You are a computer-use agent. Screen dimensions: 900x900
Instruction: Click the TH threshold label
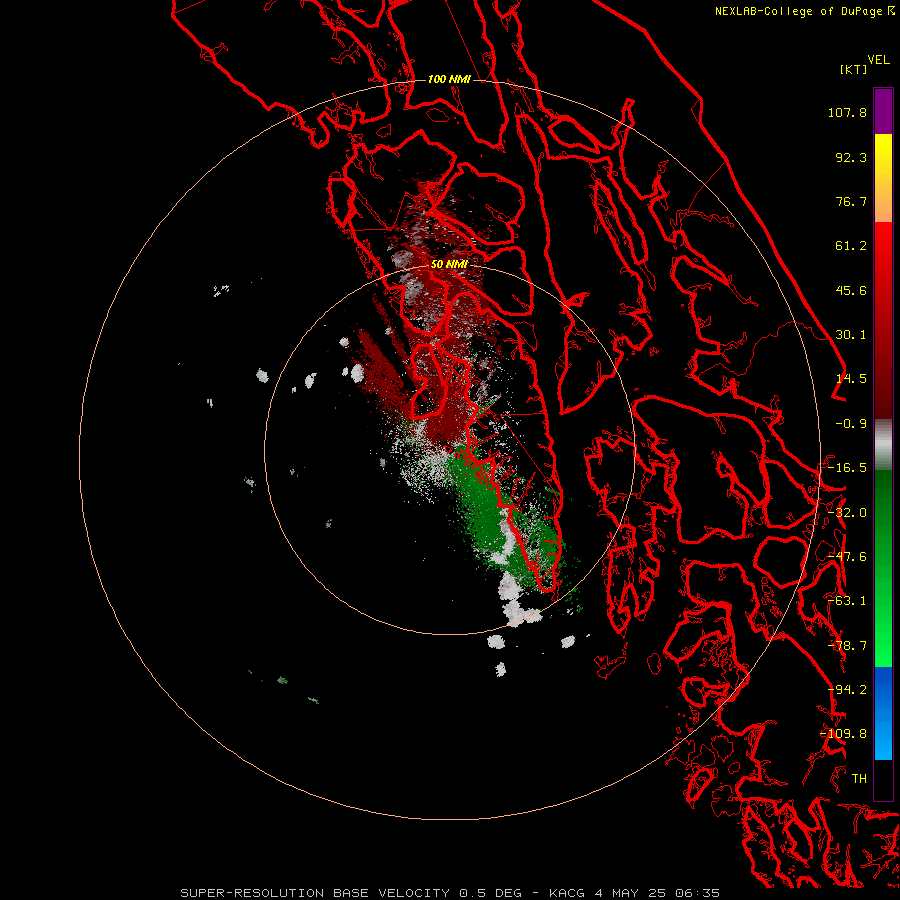coord(859,779)
